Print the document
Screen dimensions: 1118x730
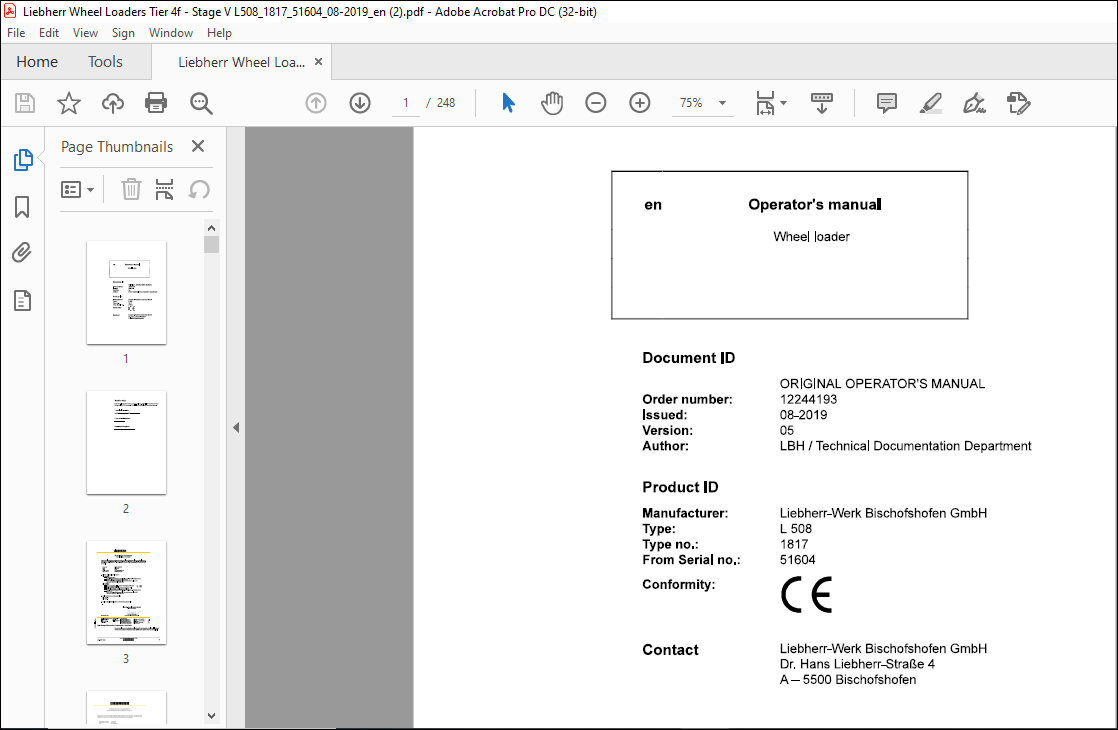coord(156,103)
